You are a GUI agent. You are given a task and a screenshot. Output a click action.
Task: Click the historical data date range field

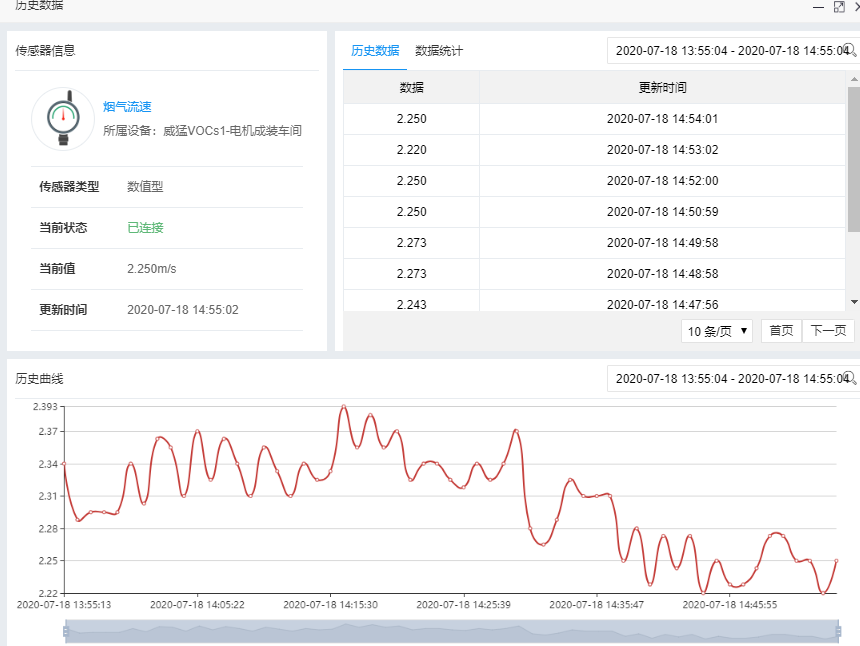coord(720,50)
